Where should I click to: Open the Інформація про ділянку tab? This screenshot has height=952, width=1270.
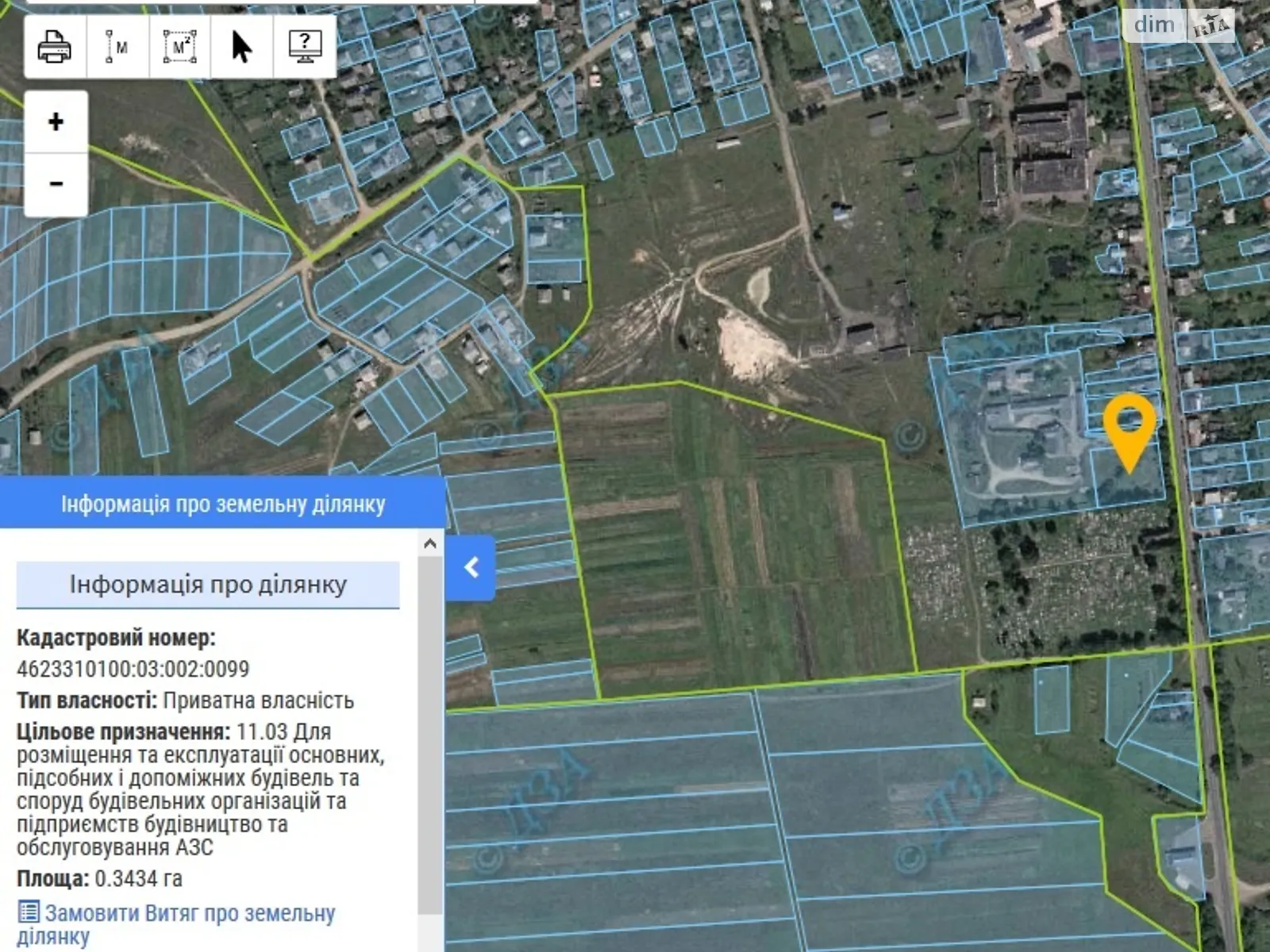click(208, 585)
